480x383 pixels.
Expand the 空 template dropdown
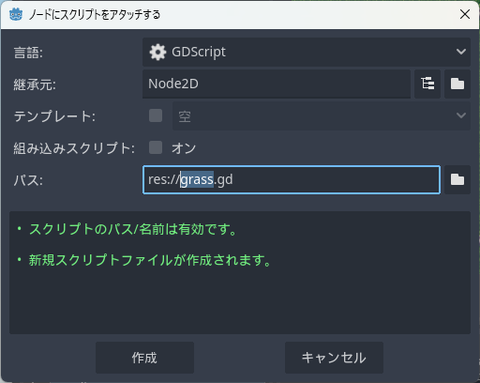pyautogui.click(x=321, y=116)
